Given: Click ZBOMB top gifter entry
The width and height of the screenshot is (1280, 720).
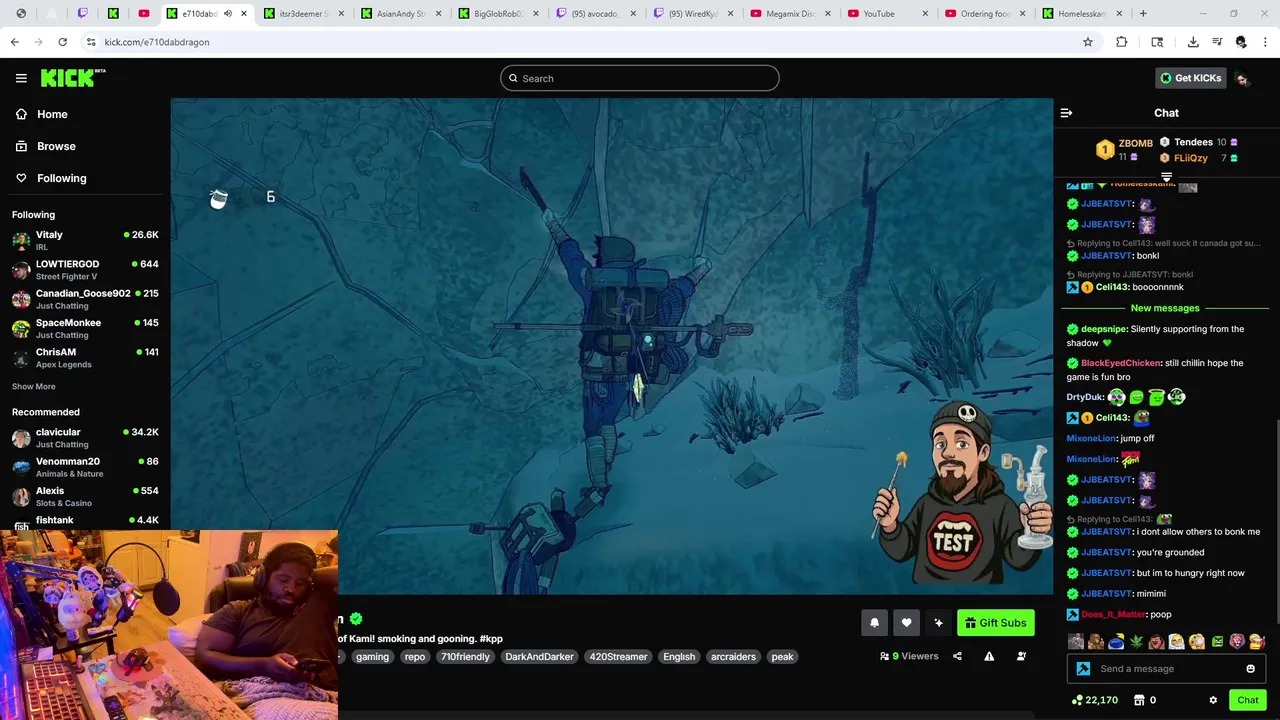Looking at the screenshot, I should (1125, 149).
